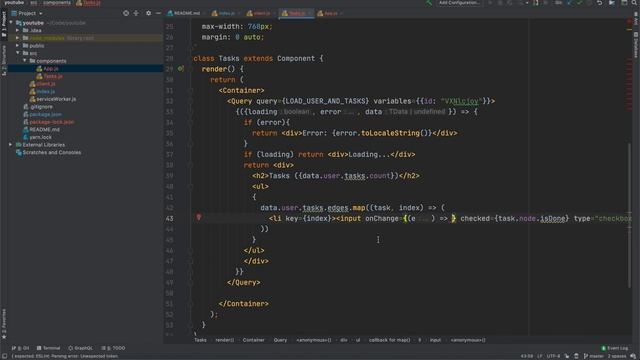Click the '2 spaces' indent setting in the status bar
The image size is (640, 360).
click(616, 356)
